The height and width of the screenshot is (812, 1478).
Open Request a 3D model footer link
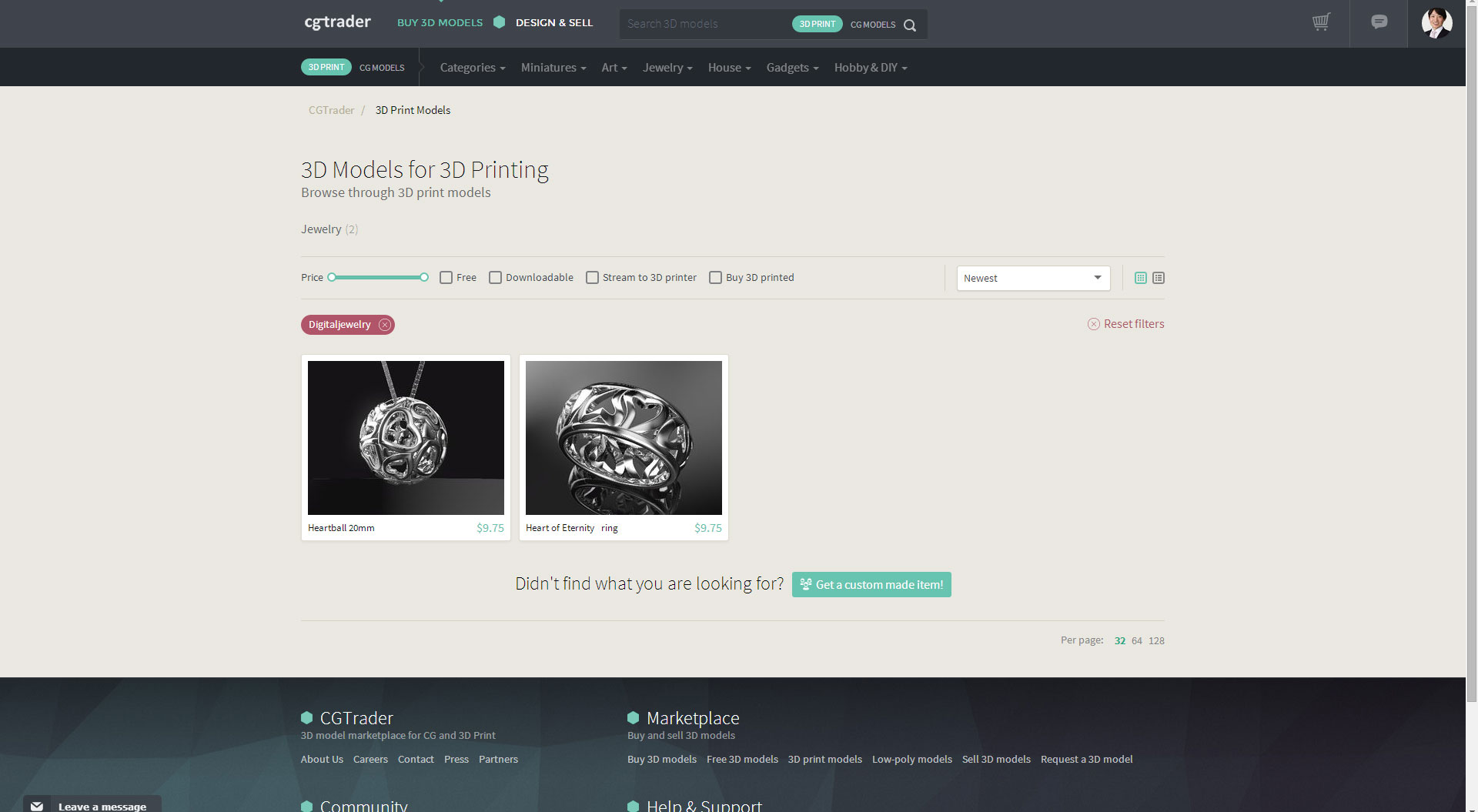click(1087, 759)
